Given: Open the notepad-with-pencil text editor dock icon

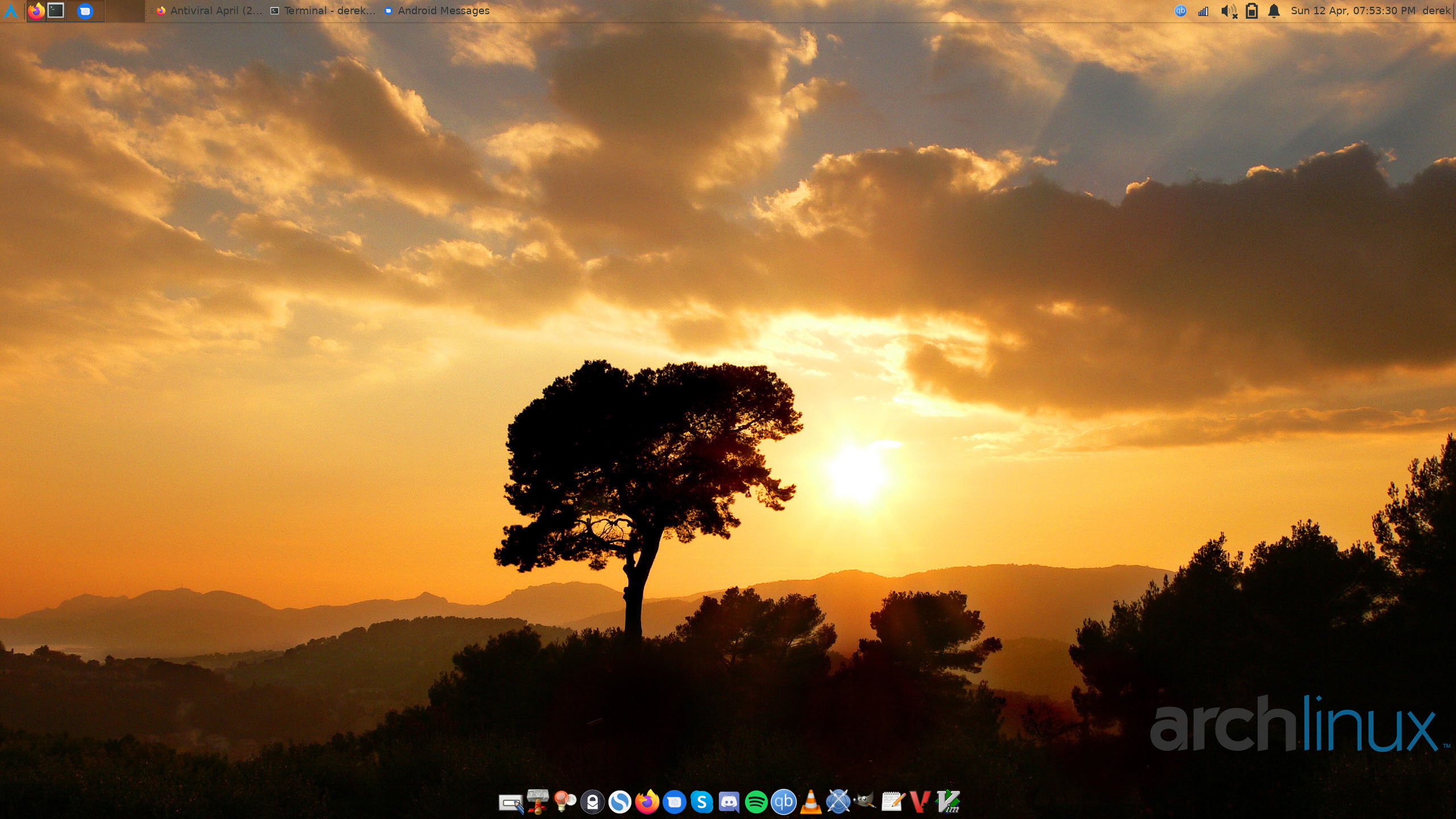Looking at the screenshot, I should tap(892, 803).
